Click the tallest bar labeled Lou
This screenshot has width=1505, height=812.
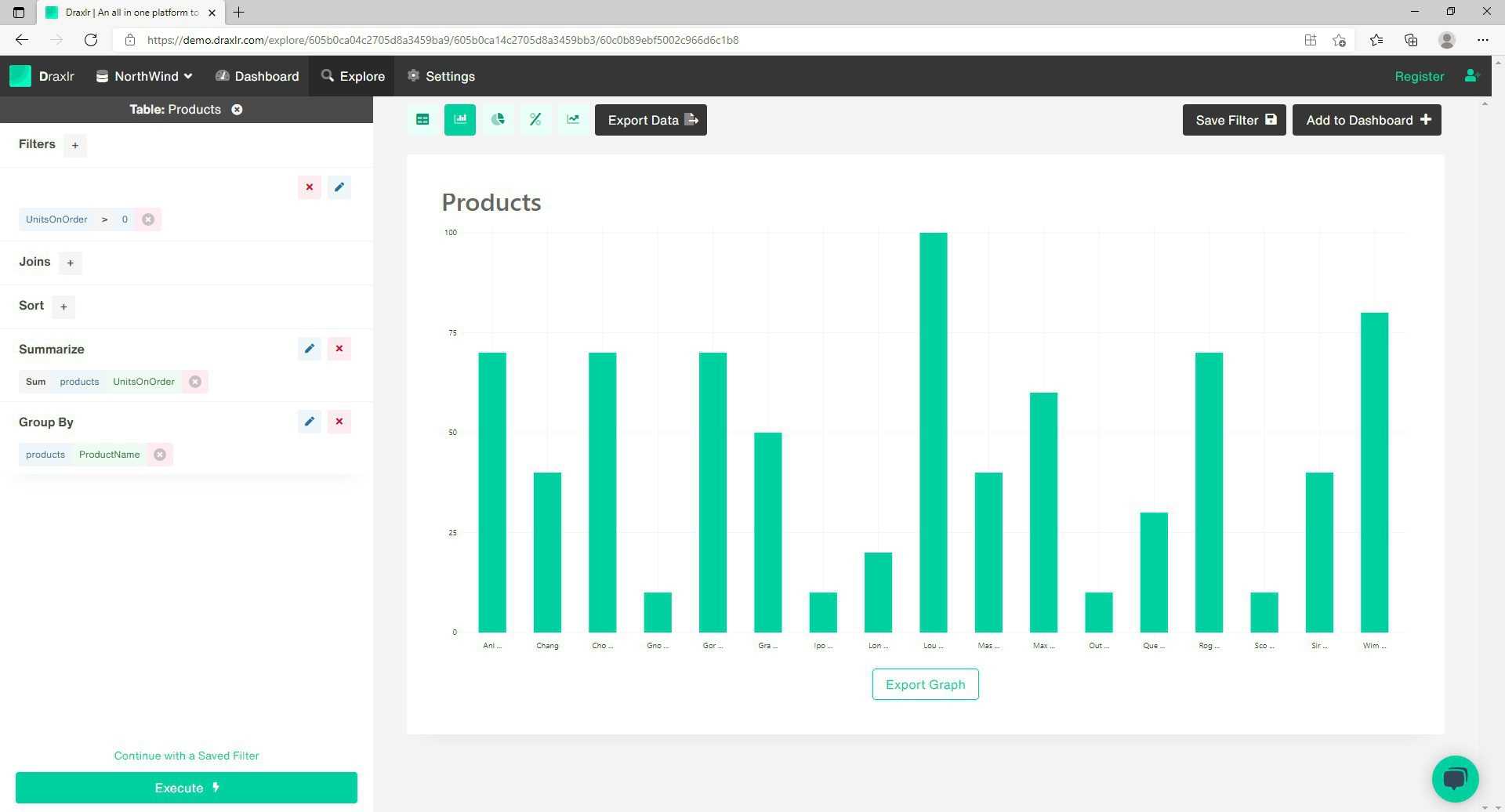933,433
